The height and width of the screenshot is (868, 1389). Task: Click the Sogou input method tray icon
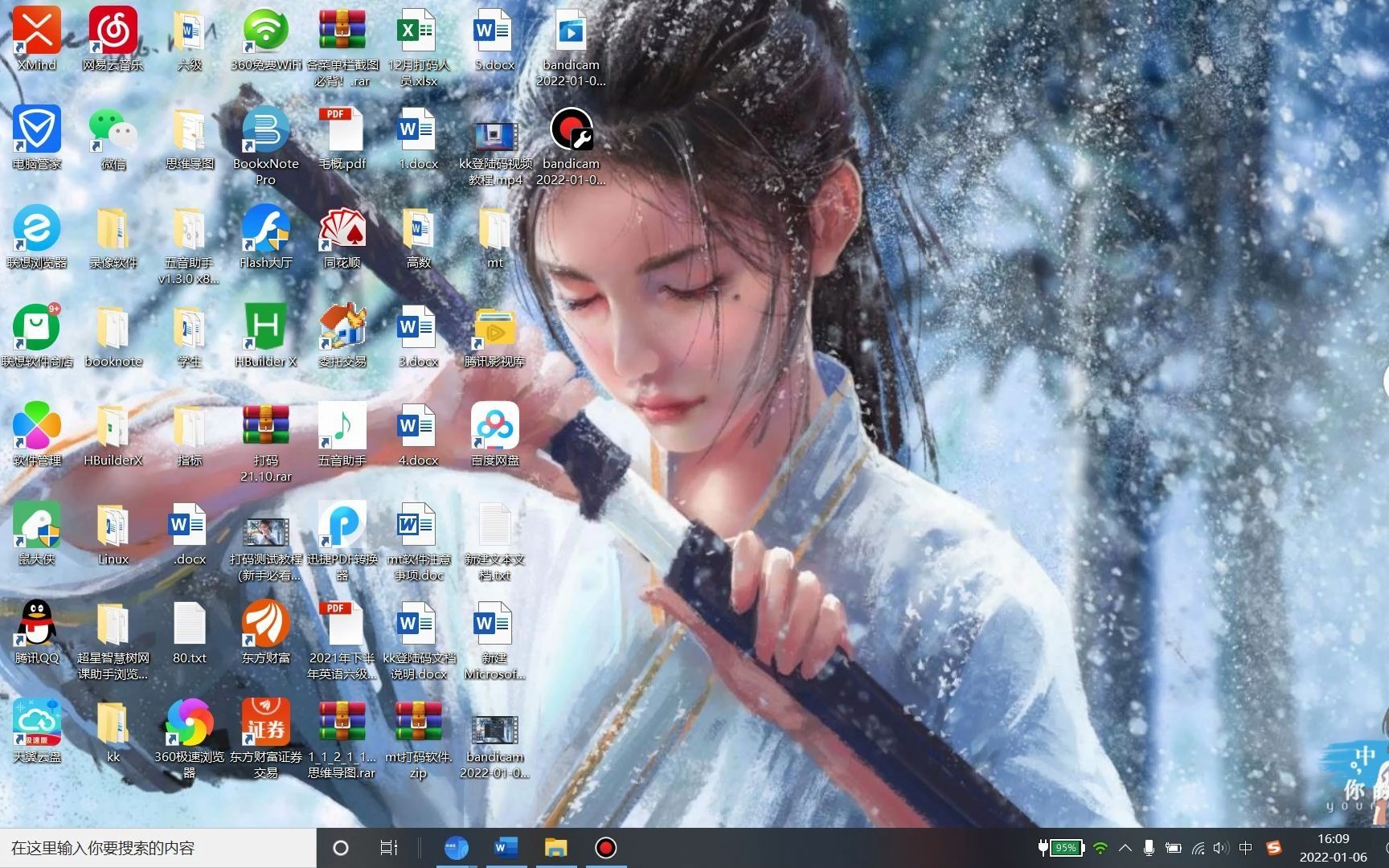pos(1273,848)
